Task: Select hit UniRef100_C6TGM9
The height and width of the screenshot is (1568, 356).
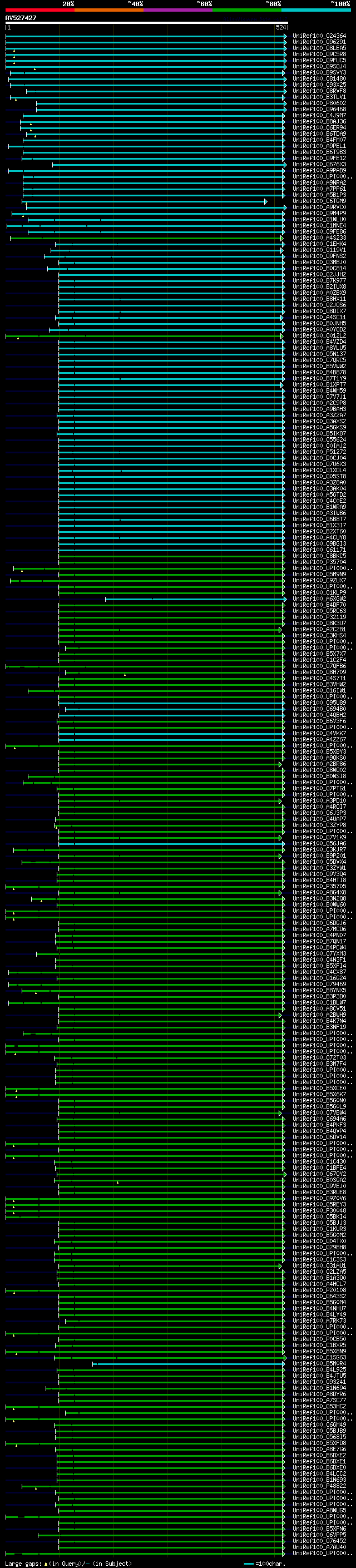Action: click(319, 201)
